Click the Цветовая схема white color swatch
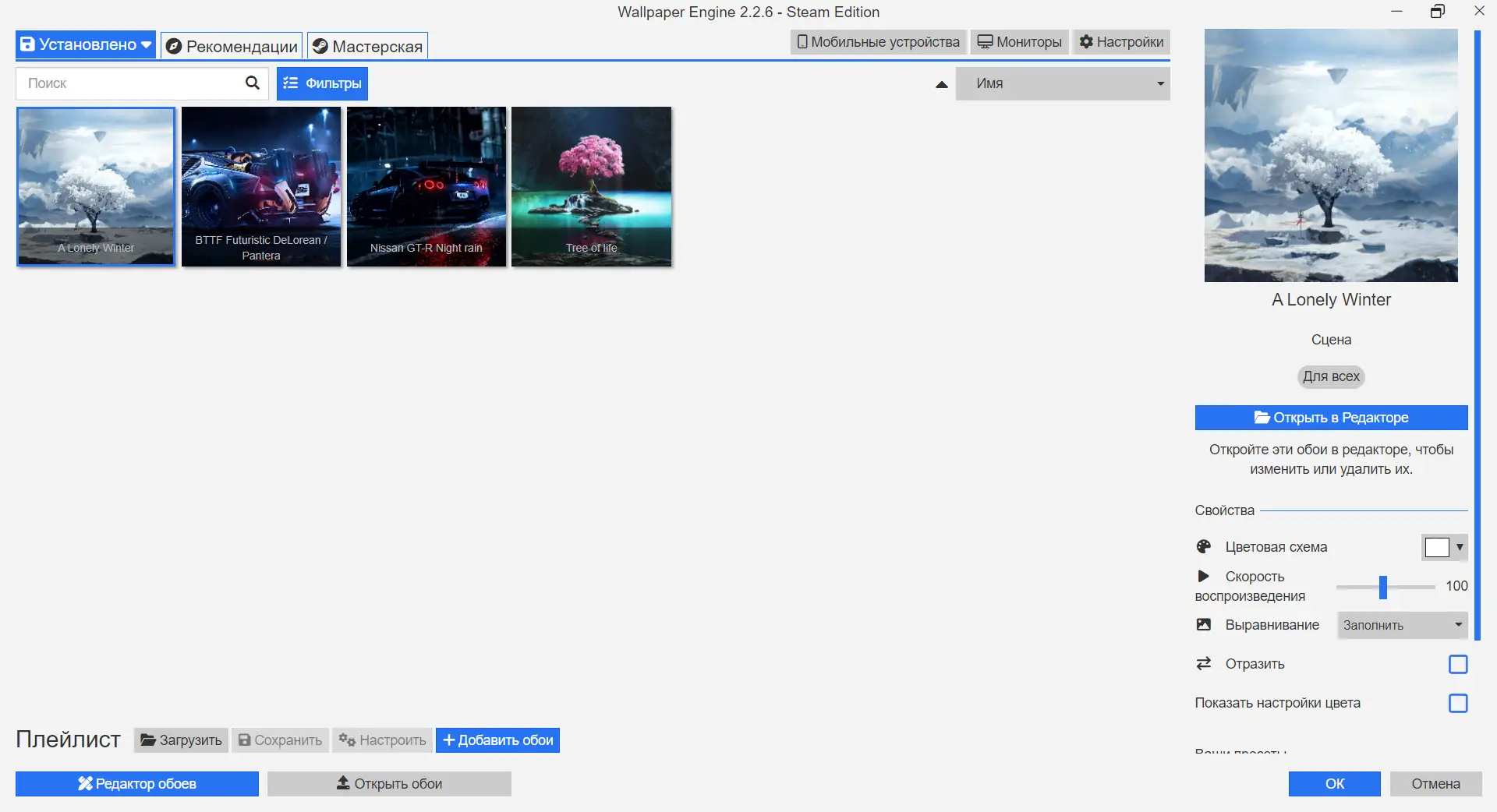Image resolution: width=1497 pixels, height=812 pixels. click(1436, 547)
